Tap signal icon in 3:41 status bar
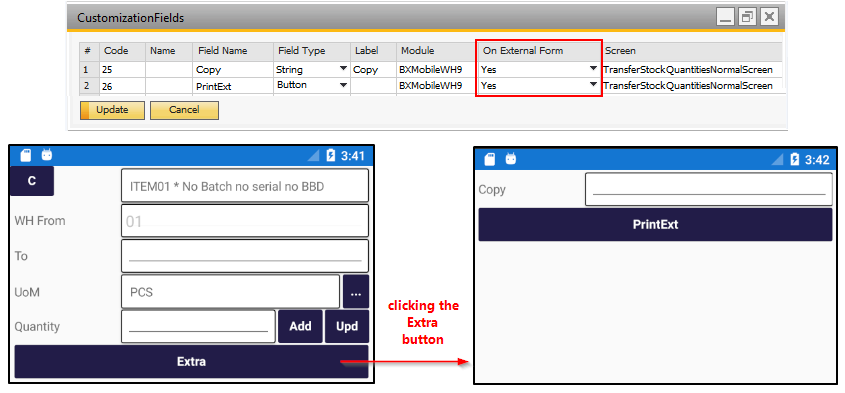 point(313,156)
